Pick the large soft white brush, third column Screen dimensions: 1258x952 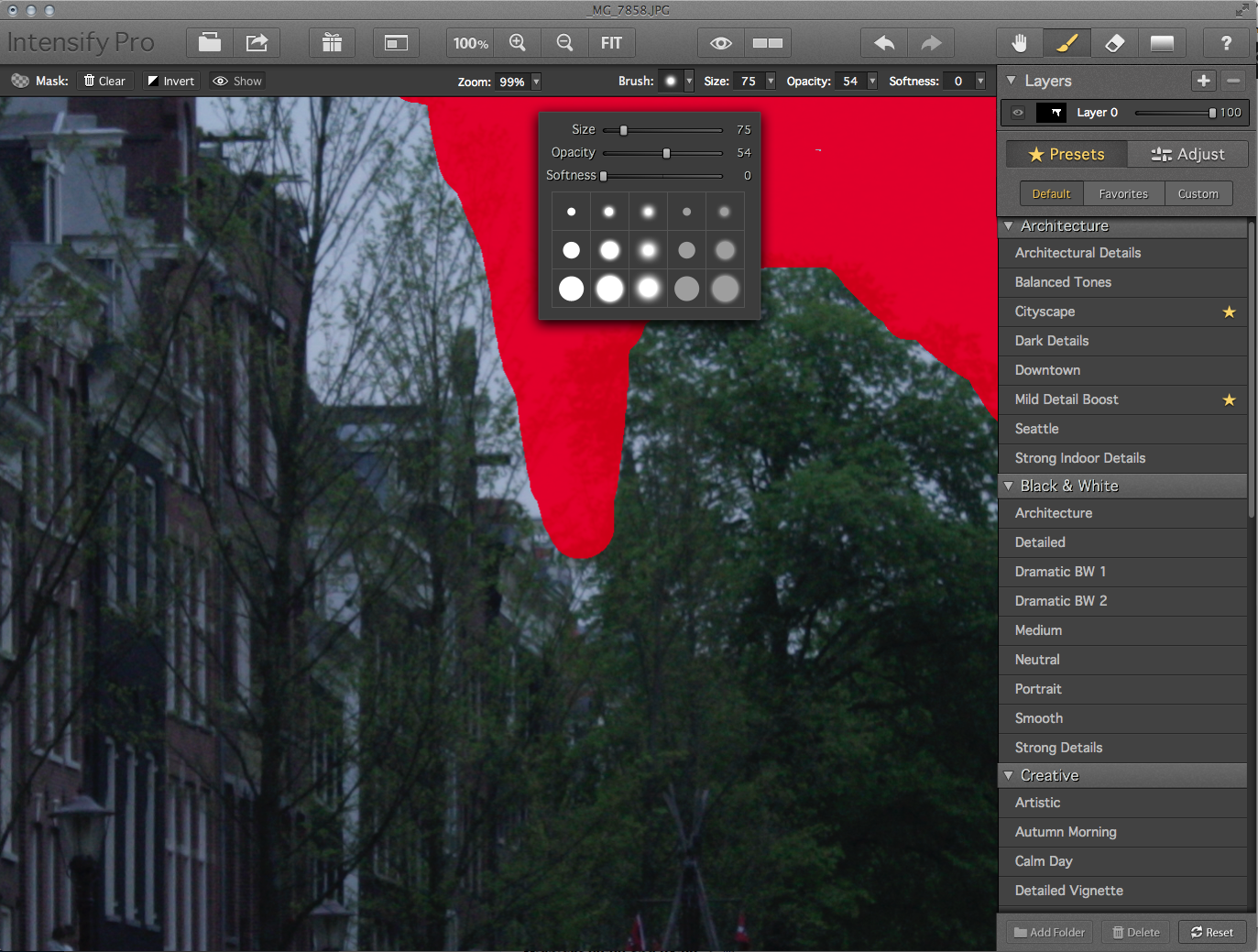click(648, 289)
